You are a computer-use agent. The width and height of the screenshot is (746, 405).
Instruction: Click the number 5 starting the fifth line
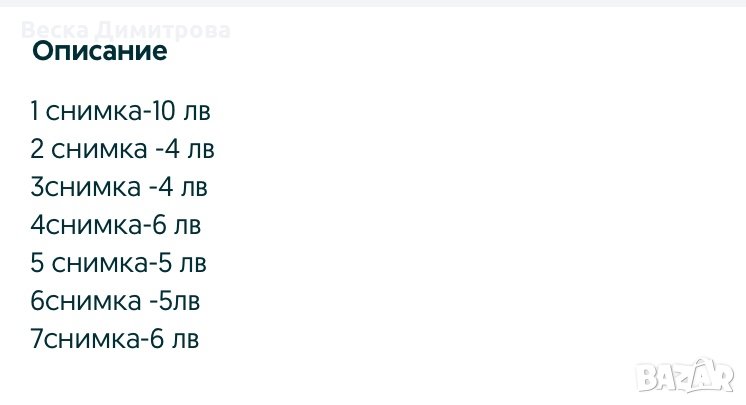click(x=37, y=263)
